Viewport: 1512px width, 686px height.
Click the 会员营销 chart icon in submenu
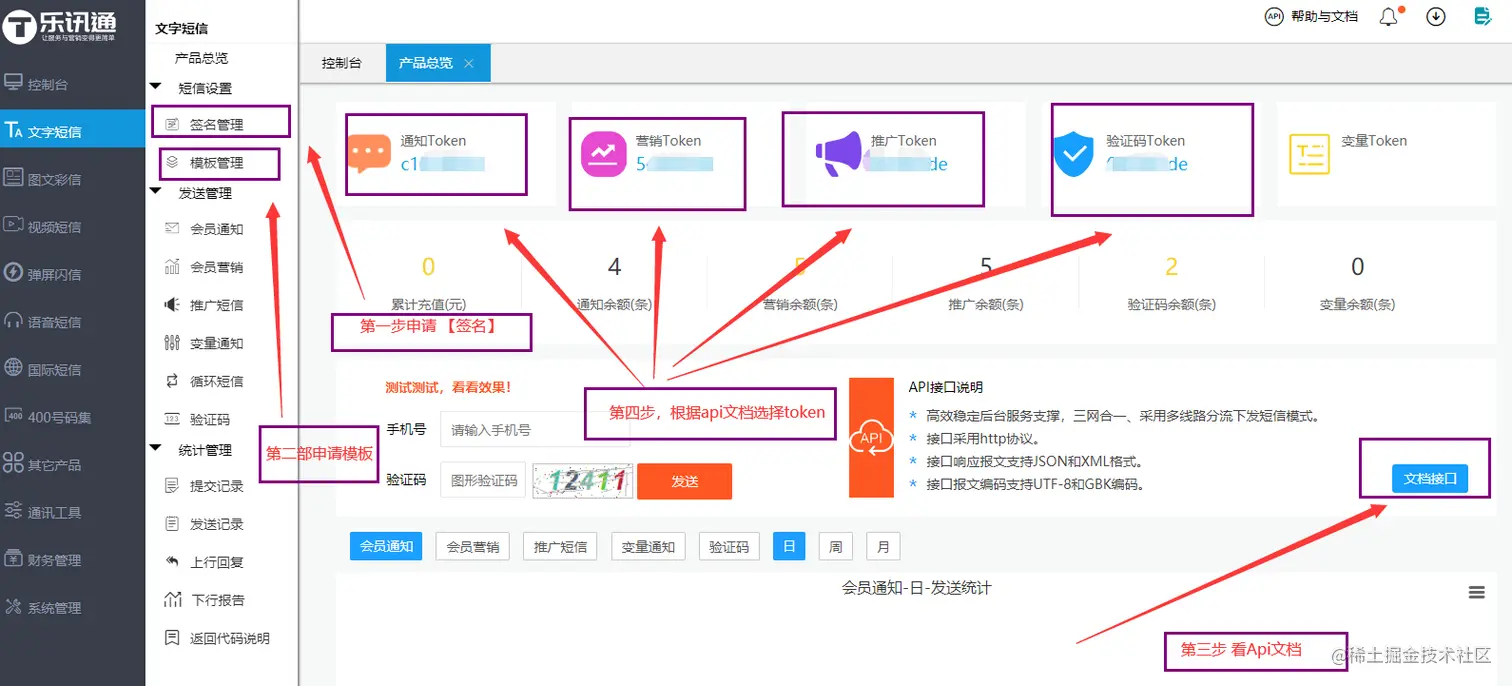click(x=171, y=267)
